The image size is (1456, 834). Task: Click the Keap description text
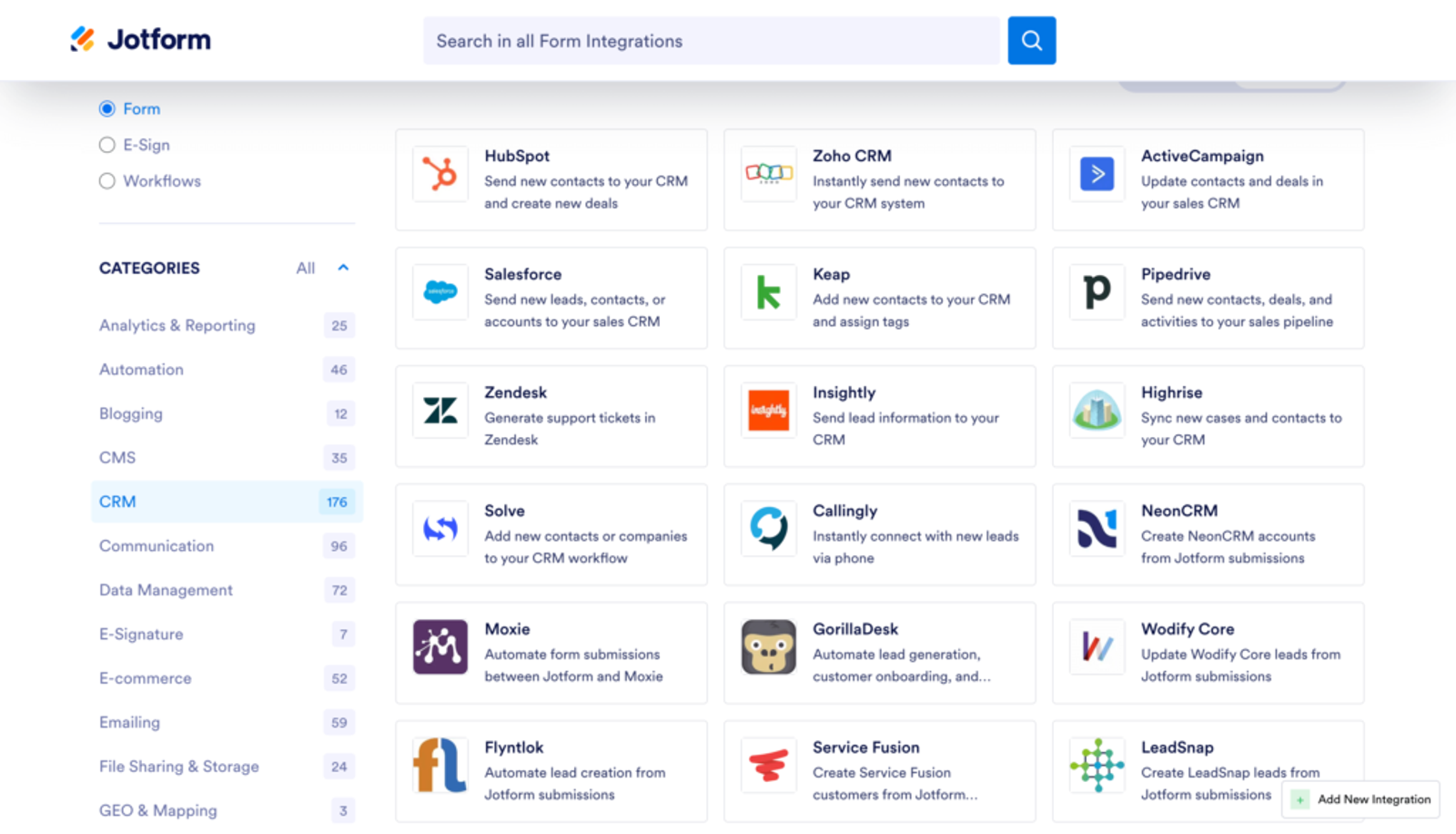pyautogui.click(x=912, y=310)
